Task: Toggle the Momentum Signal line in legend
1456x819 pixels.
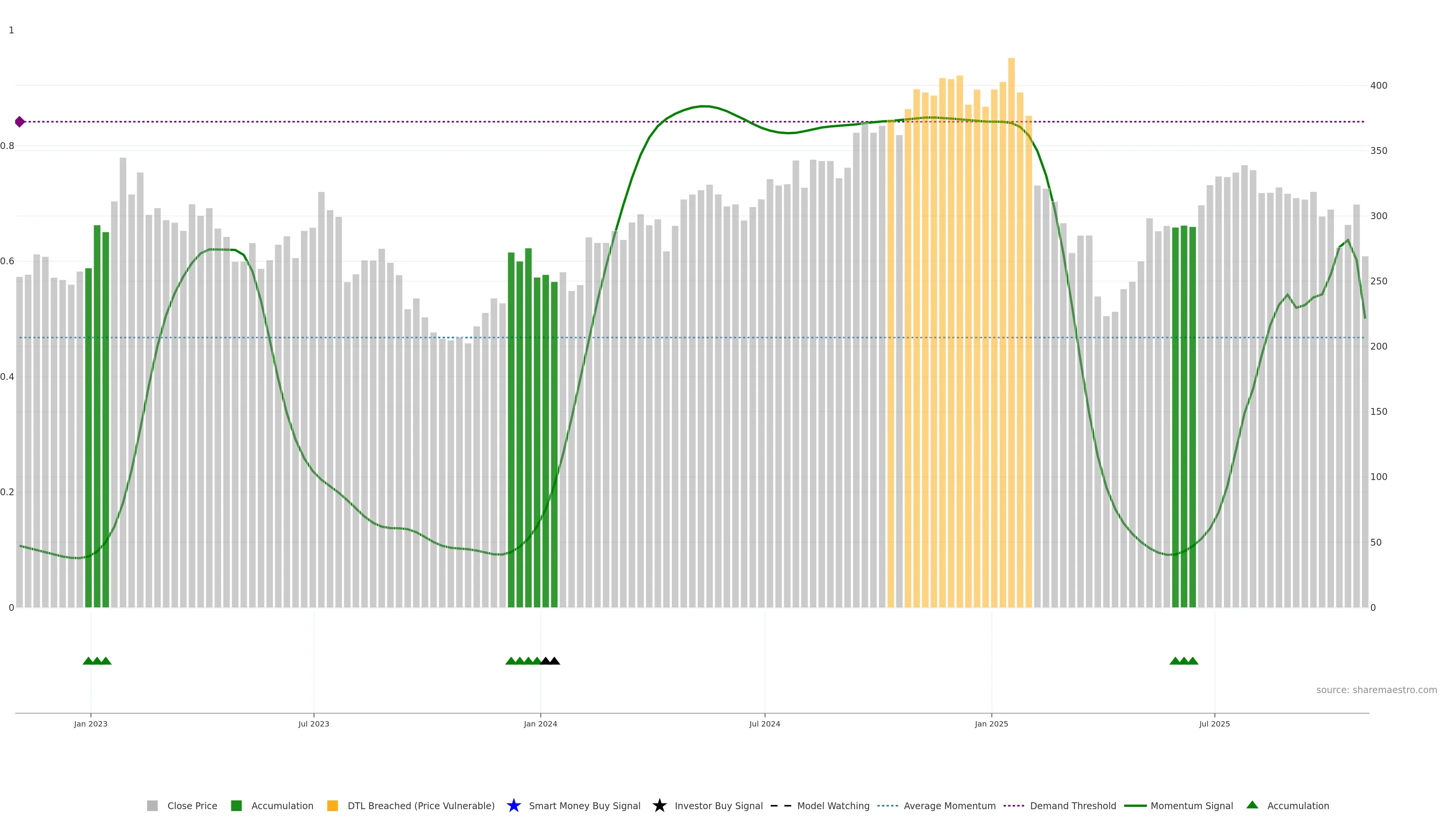Action: (x=1191, y=805)
